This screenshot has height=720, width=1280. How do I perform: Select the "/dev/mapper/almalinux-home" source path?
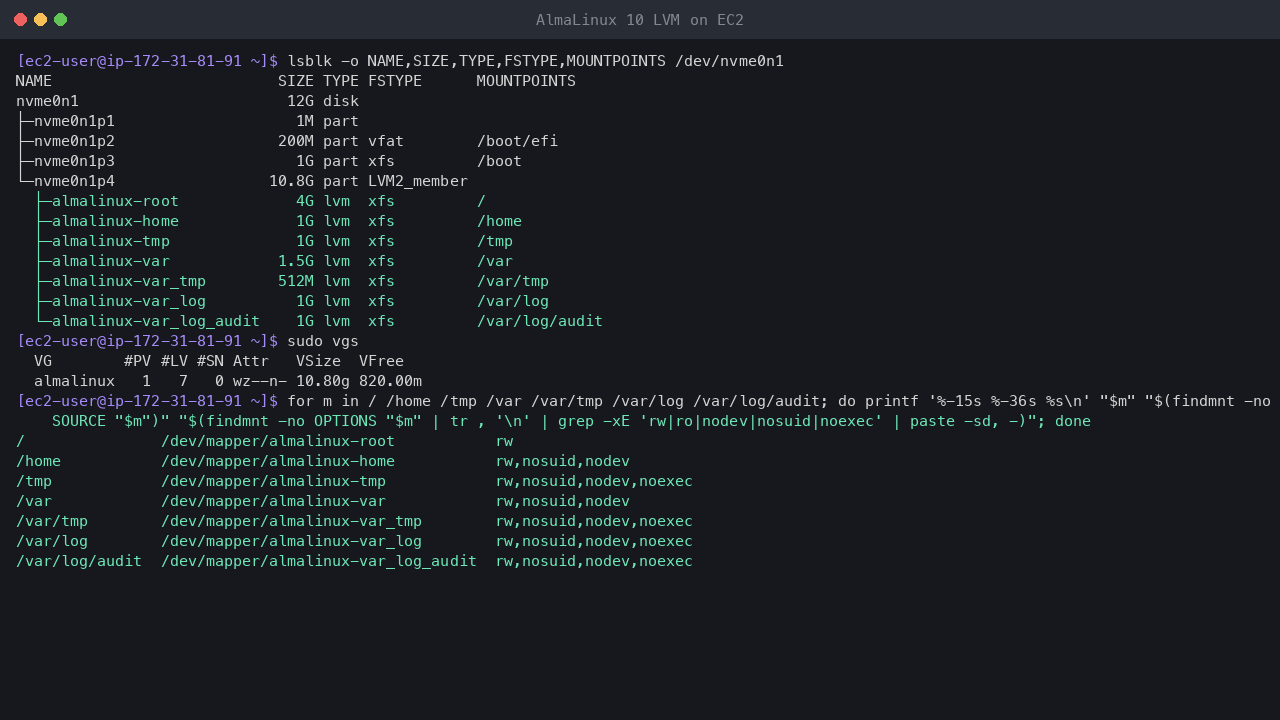[x=278, y=461]
